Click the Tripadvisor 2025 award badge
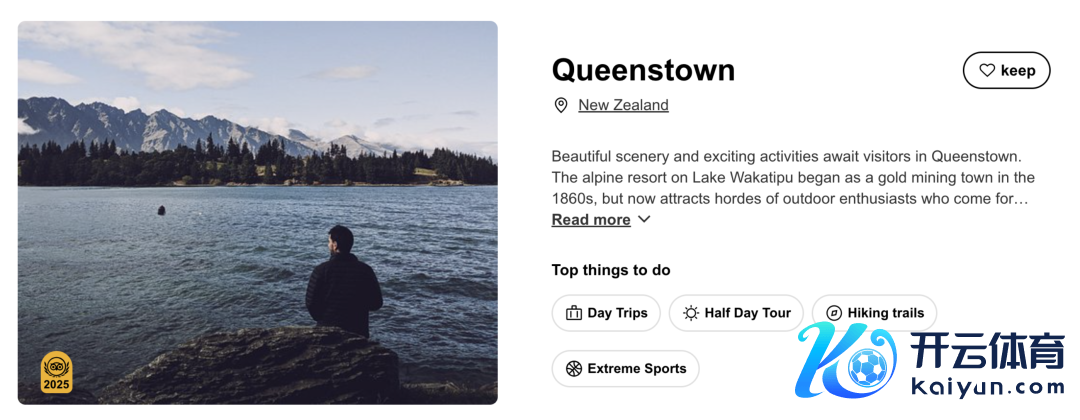This screenshot has height=420, width=1080. click(x=56, y=372)
